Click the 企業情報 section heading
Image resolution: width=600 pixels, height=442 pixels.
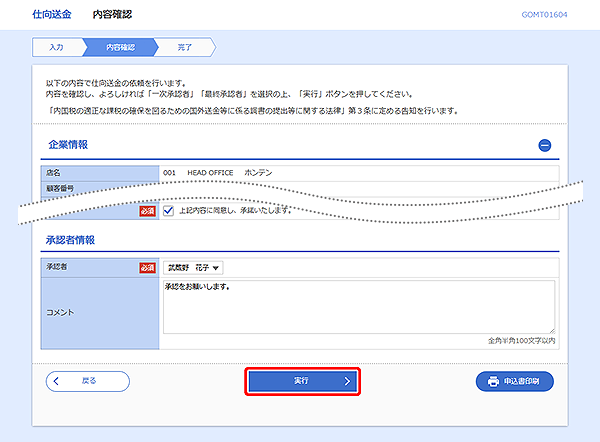68,145
